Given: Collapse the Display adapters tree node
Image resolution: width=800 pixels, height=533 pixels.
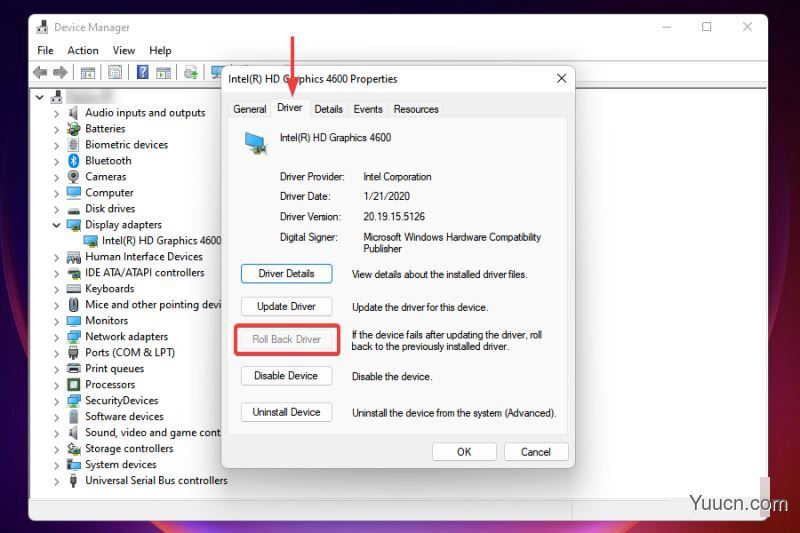Looking at the screenshot, I should pos(56,225).
